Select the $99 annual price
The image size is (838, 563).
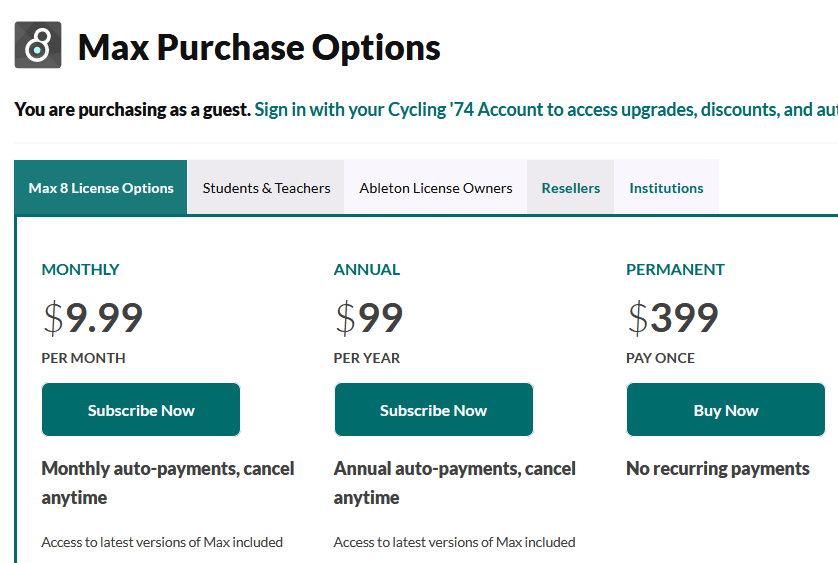click(369, 318)
